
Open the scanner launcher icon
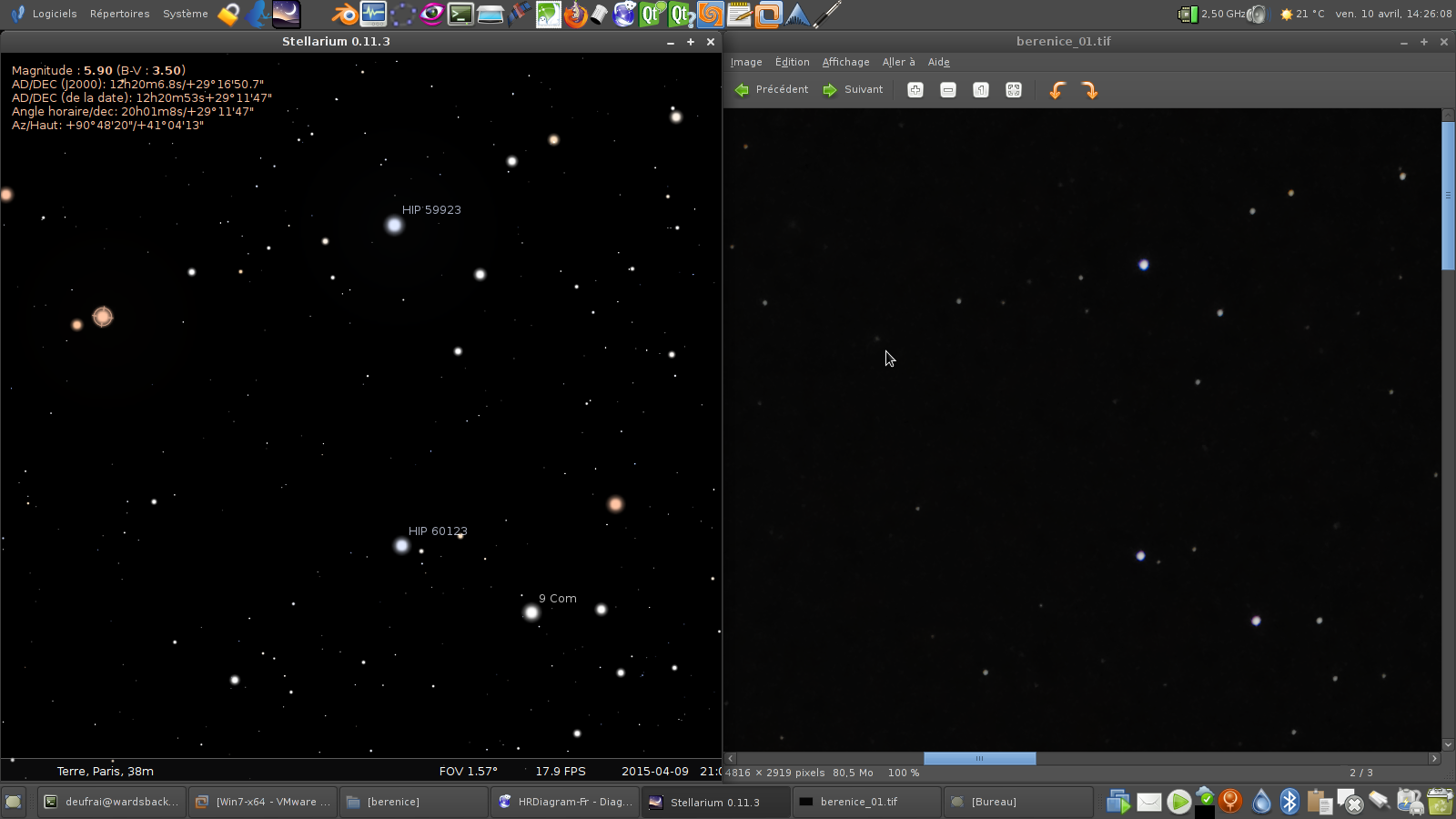pyautogui.click(x=490, y=14)
